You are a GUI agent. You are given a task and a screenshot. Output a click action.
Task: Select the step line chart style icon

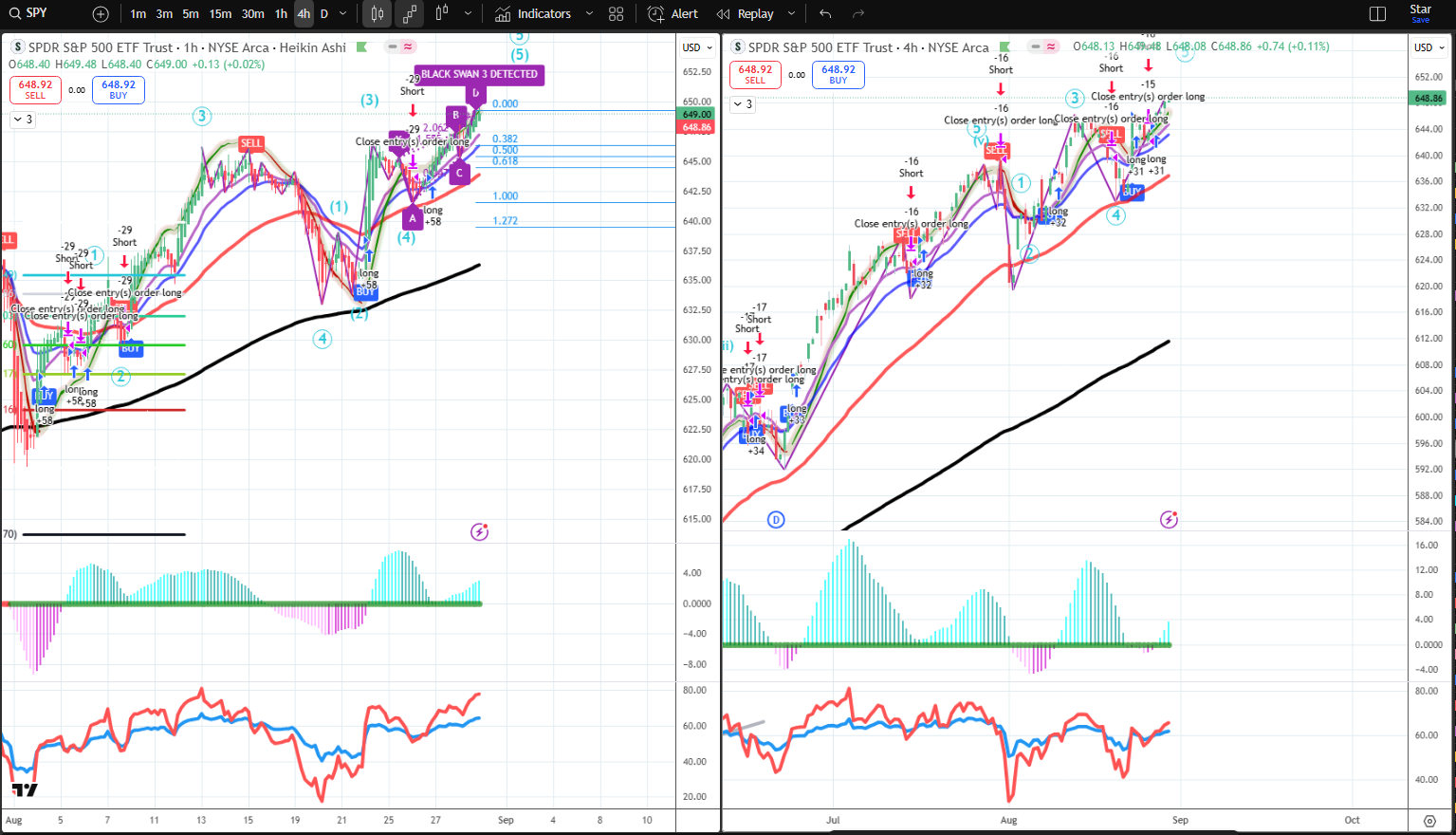(410, 14)
